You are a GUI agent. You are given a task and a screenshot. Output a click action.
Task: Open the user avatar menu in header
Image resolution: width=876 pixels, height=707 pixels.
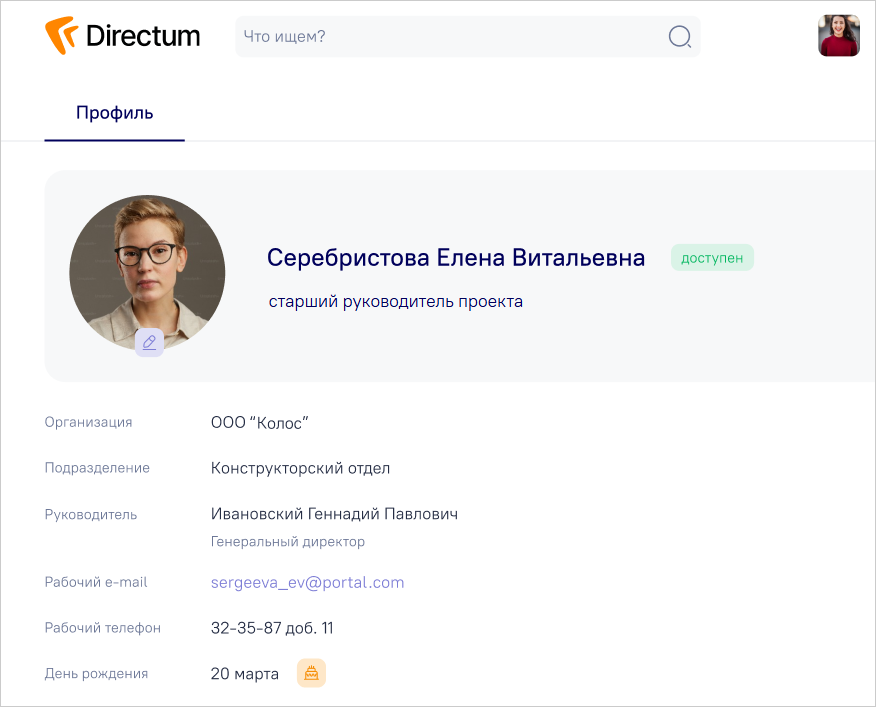[x=838, y=36]
